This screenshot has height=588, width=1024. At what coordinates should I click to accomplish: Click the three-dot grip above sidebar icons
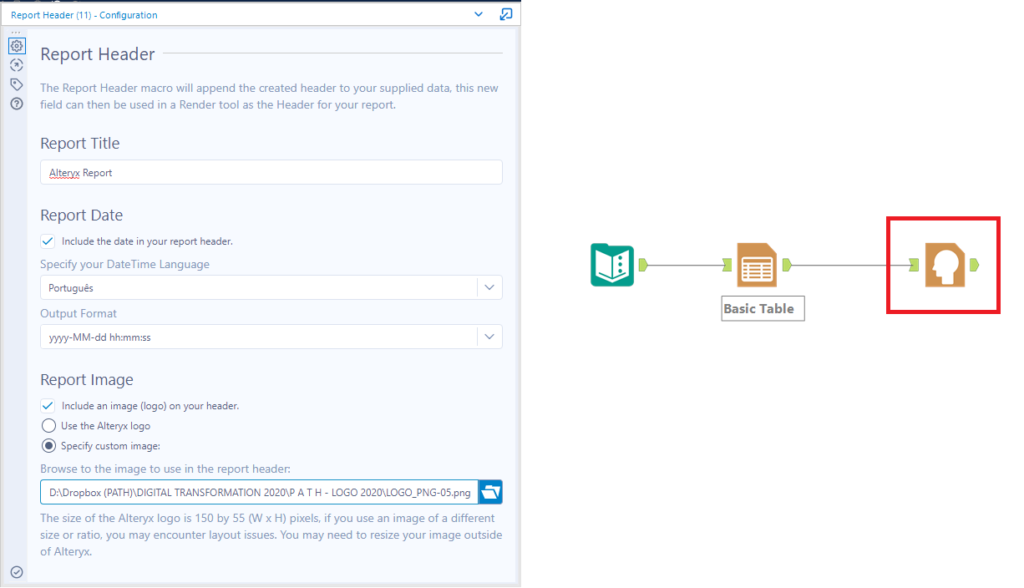coord(16,32)
